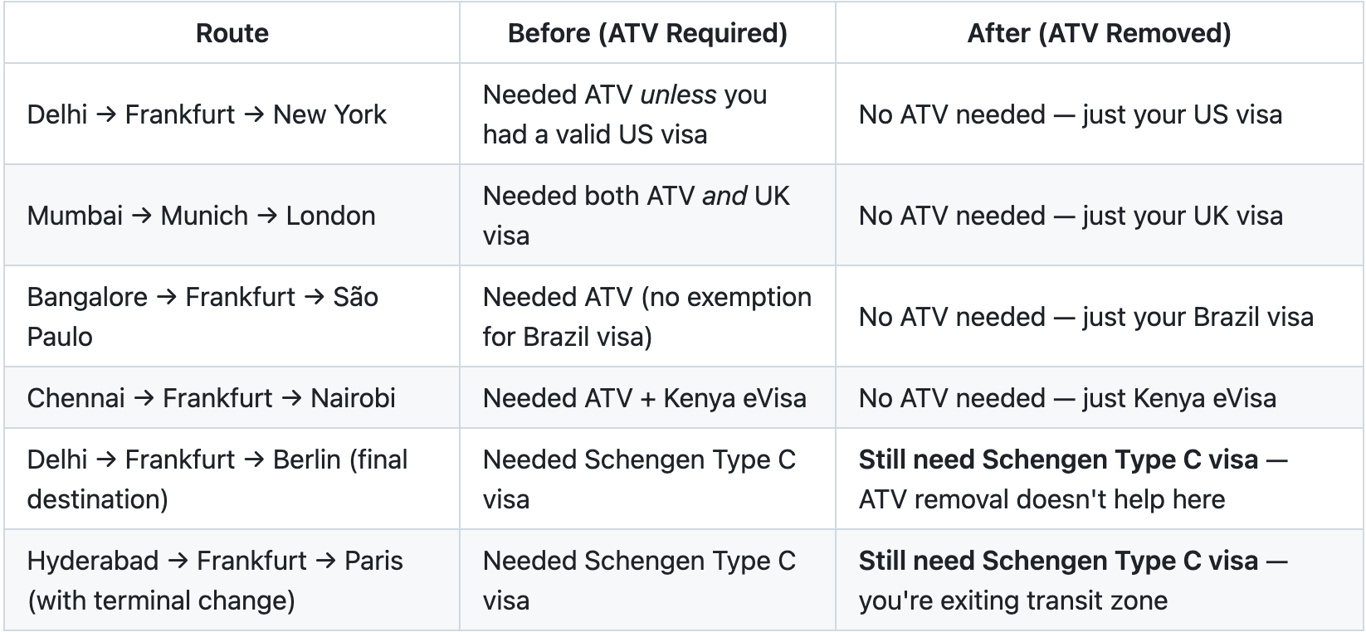Select the Bangalore → Frankfurt → São Paulo route

203,316
